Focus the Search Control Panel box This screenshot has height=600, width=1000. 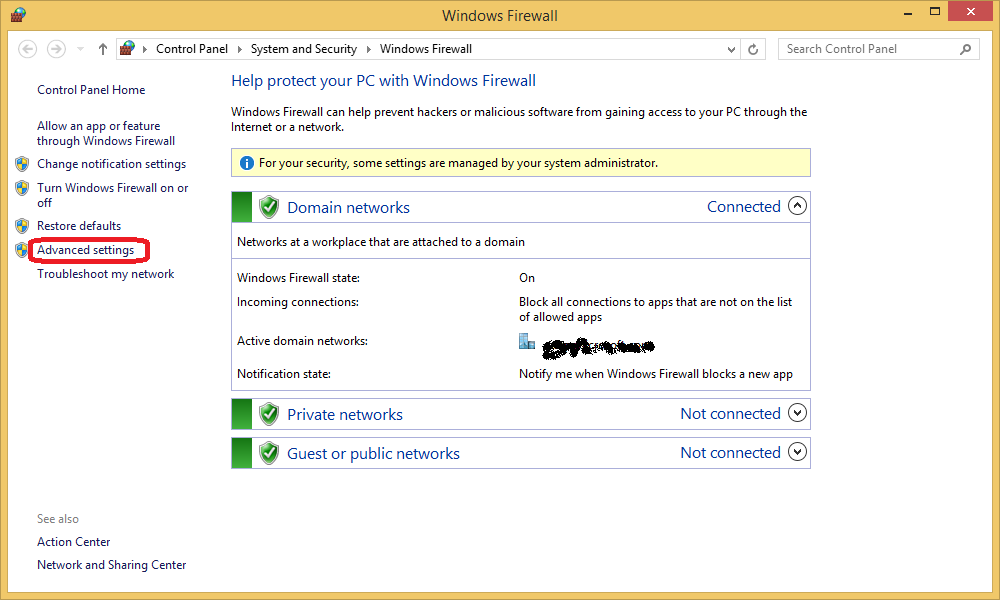(878, 49)
